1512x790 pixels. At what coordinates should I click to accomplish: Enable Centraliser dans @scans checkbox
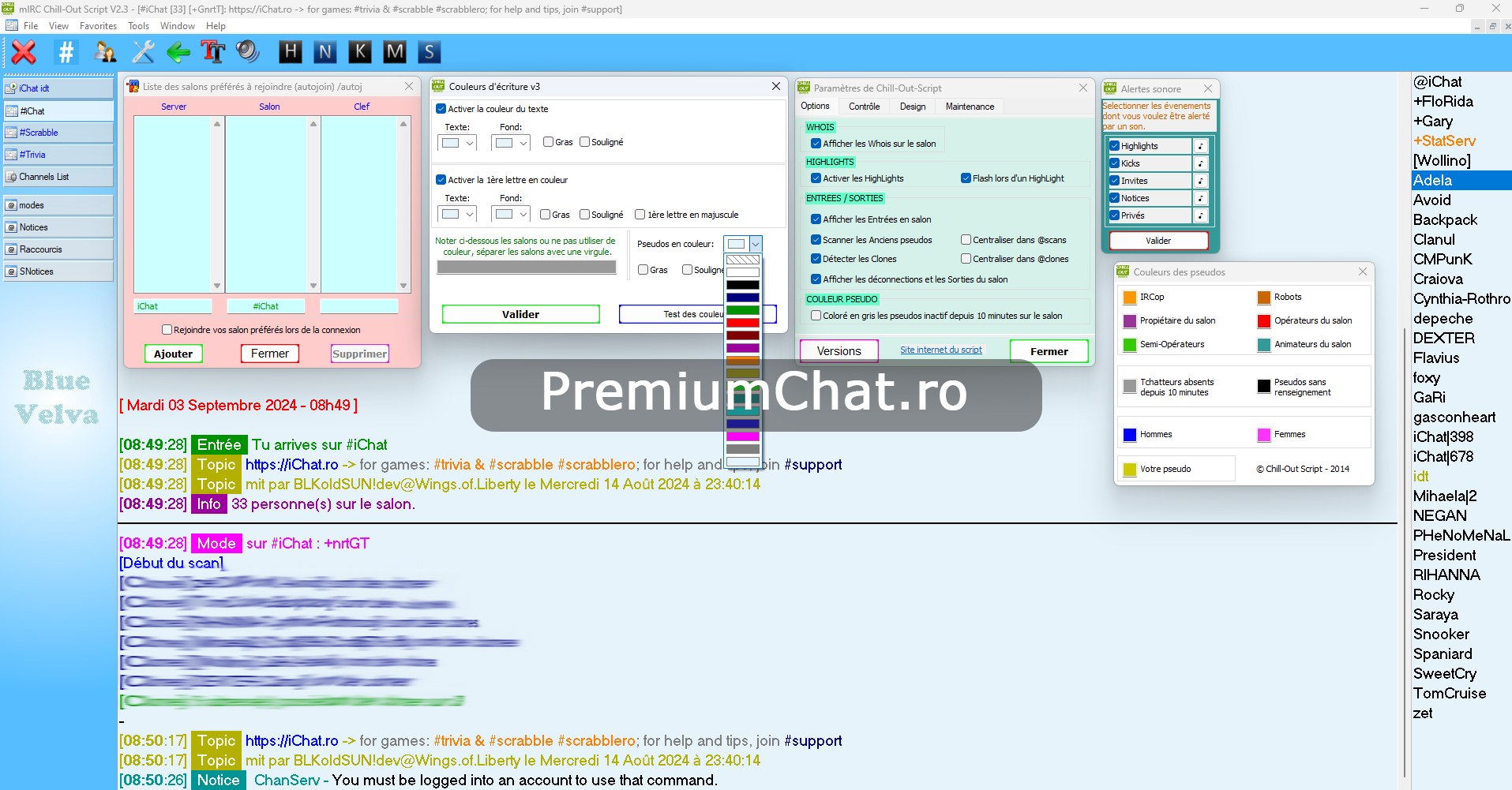966,240
